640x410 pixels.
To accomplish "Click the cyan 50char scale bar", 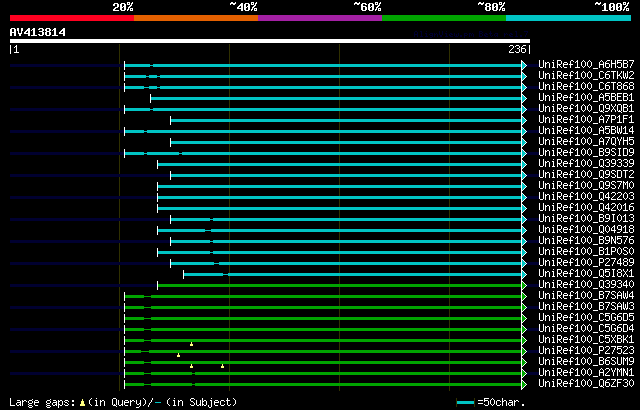I will click(465, 403).
